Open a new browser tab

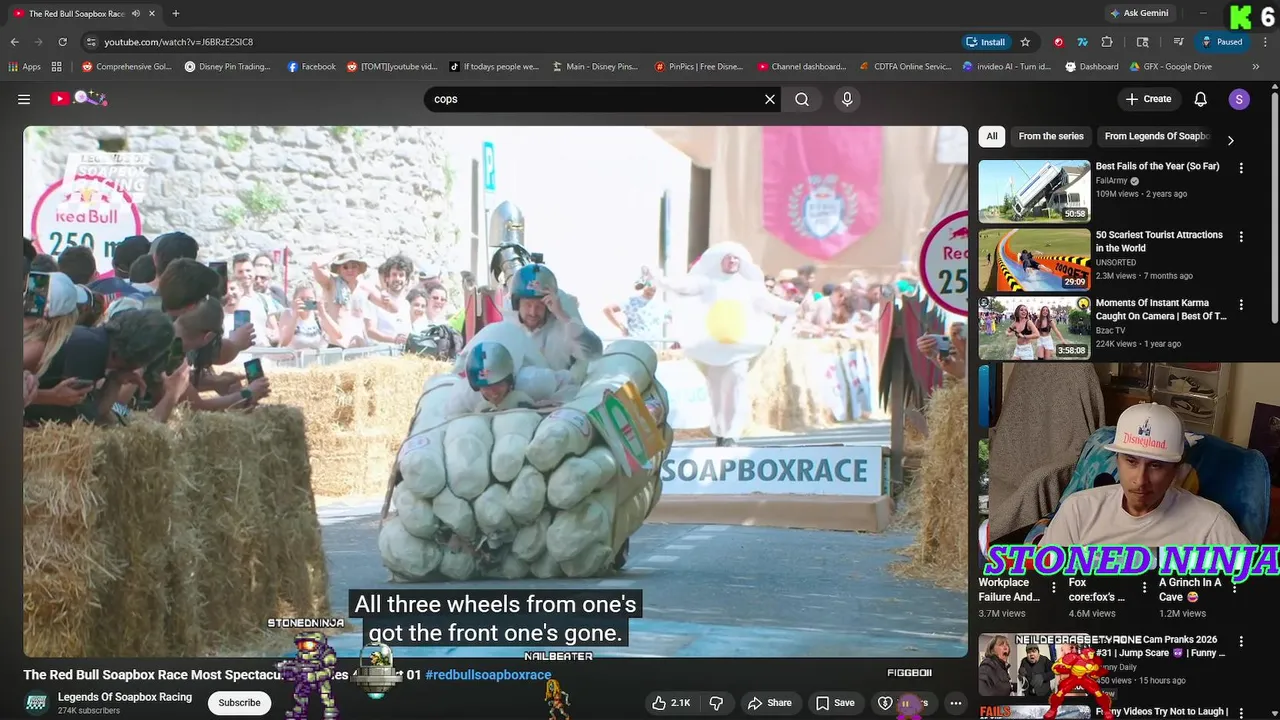pos(175,13)
